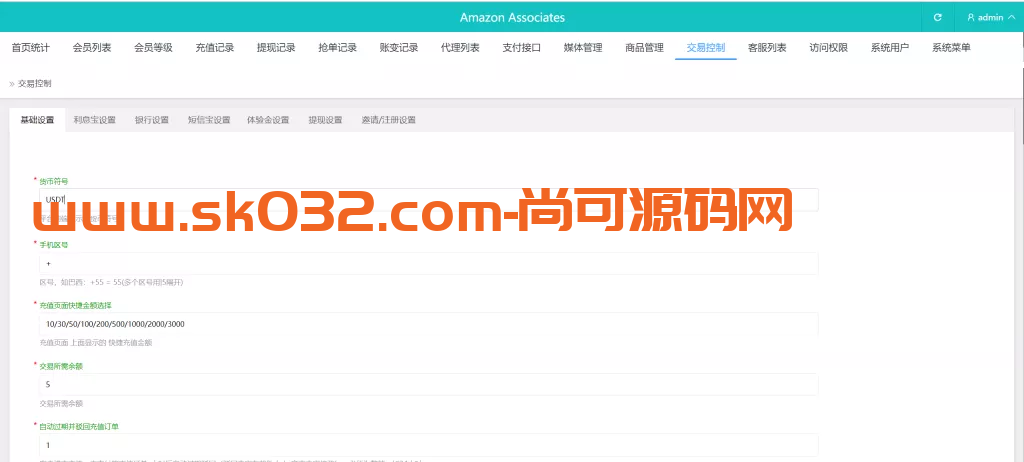Go to 访问权限 page
1024x462 pixels.
pyautogui.click(x=829, y=48)
